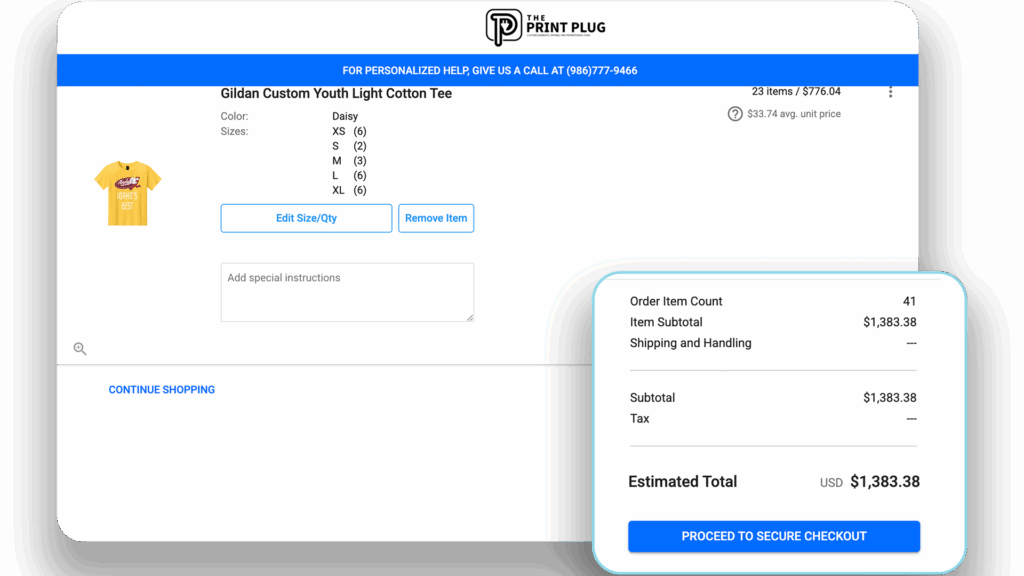
Task: Click the question mark help icon
Action: click(735, 114)
